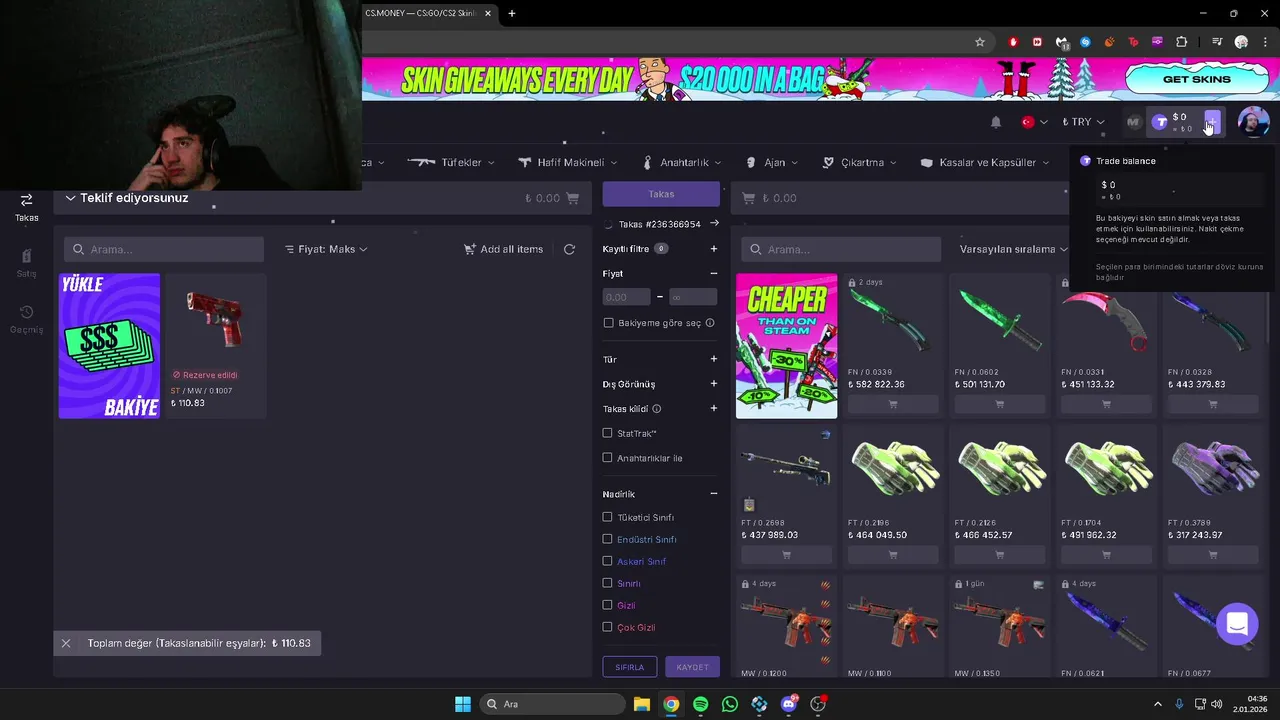Open Spotify from the taskbar

[700, 704]
